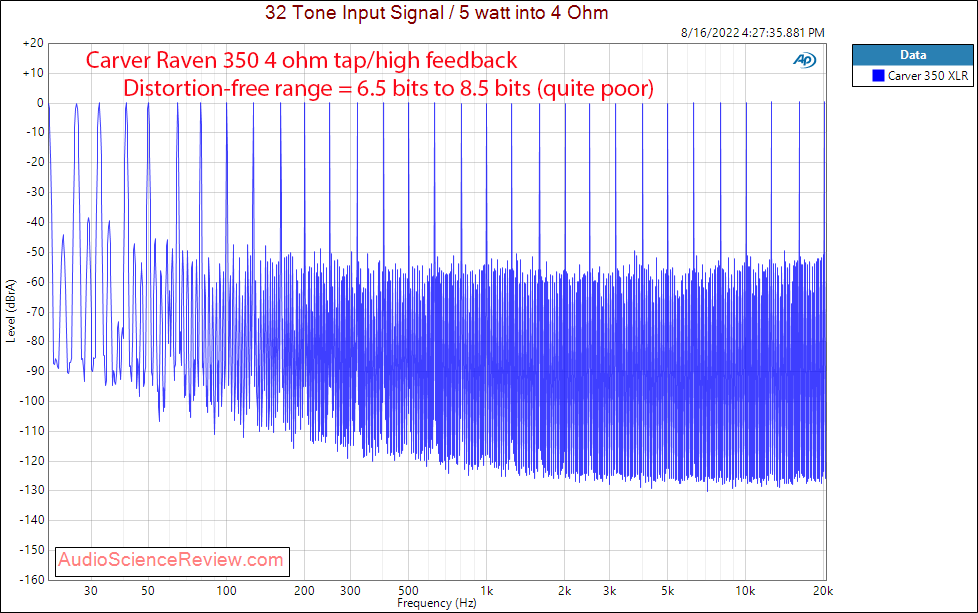Click the 2k tick label on the frequency axis

pos(564,591)
